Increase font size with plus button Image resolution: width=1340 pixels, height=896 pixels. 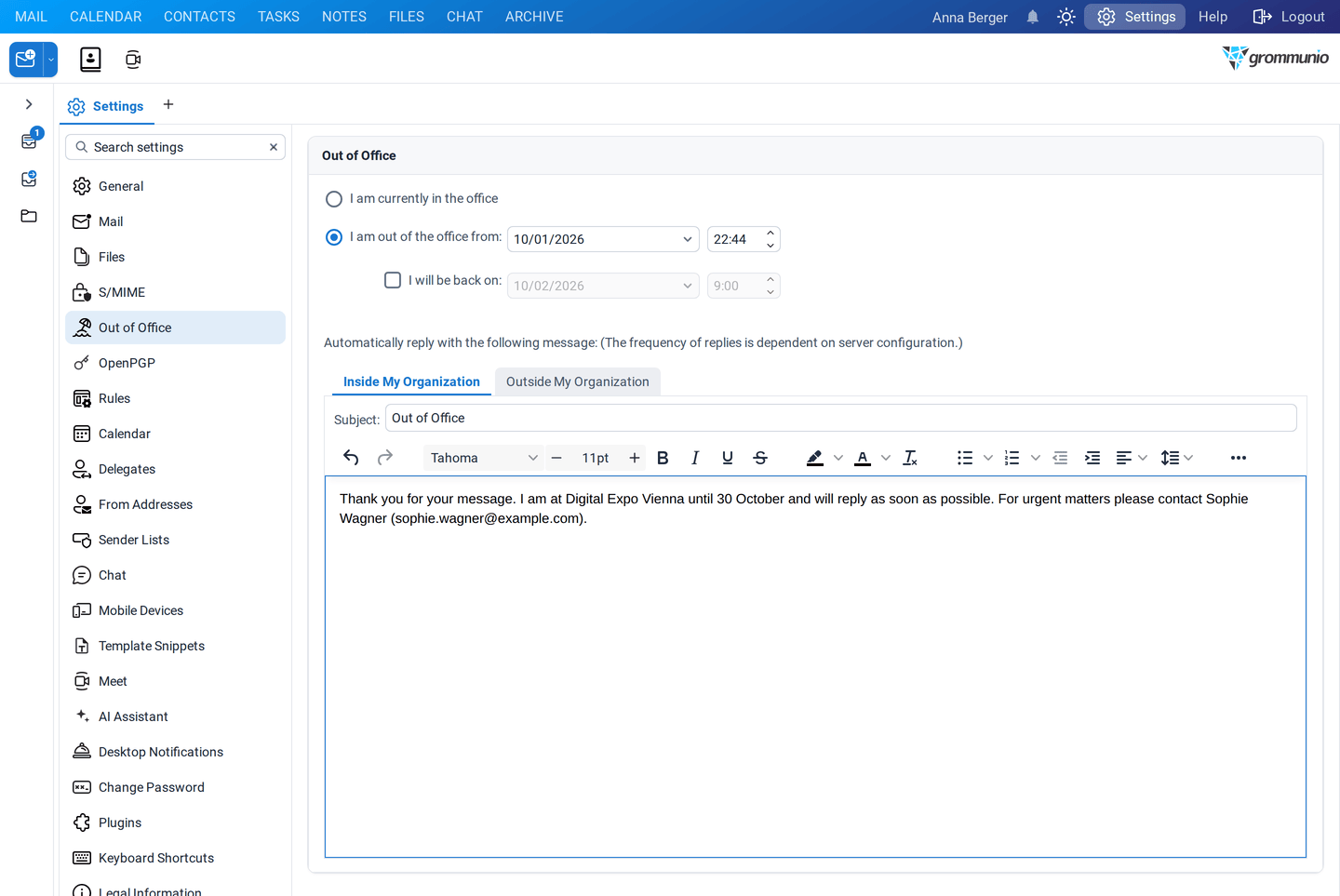pos(635,458)
